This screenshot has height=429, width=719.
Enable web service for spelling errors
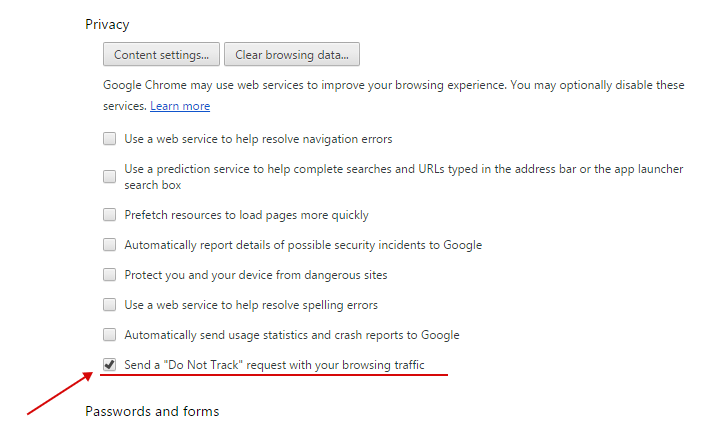(110, 305)
